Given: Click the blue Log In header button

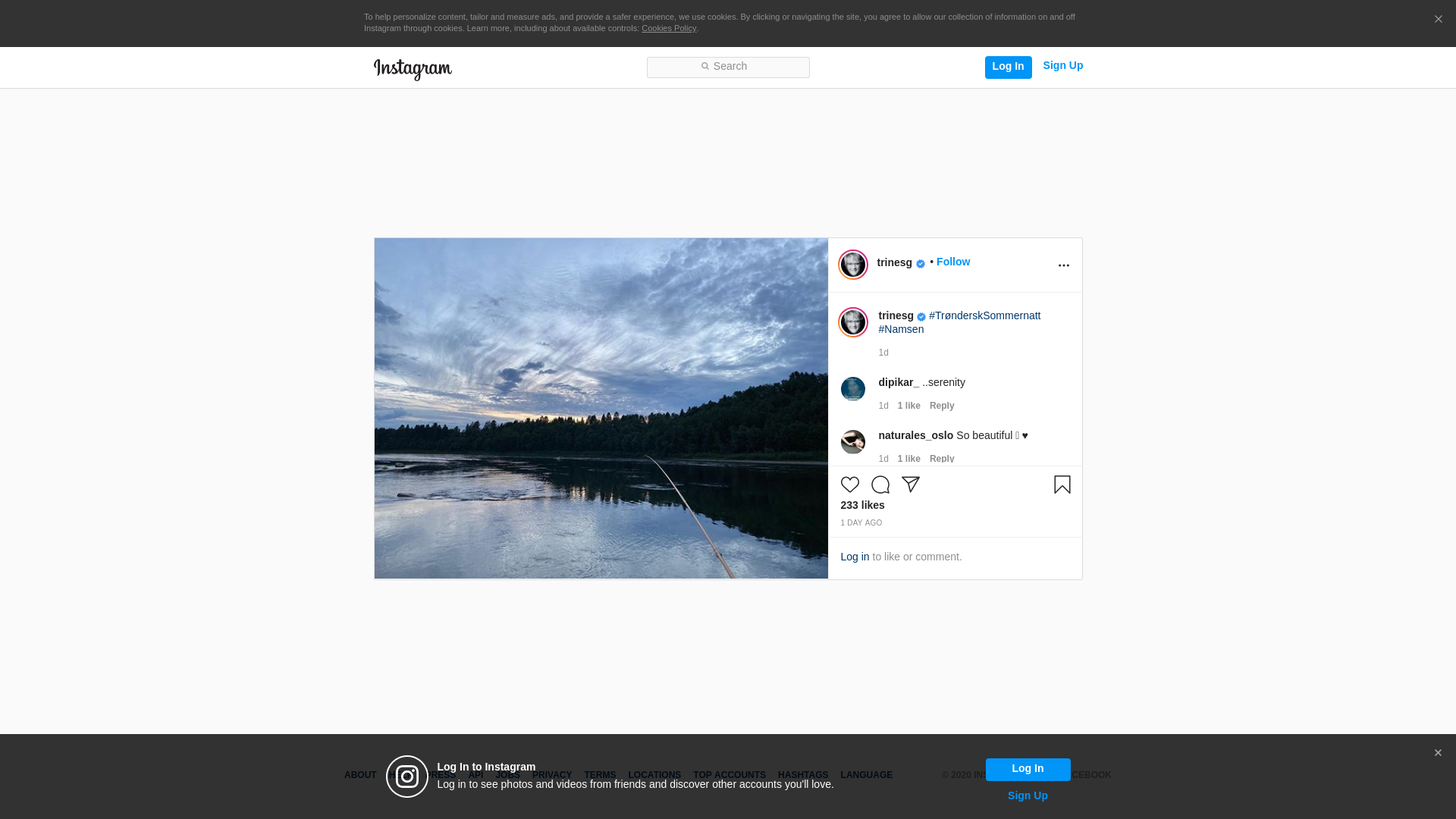Looking at the screenshot, I should (1008, 67).
